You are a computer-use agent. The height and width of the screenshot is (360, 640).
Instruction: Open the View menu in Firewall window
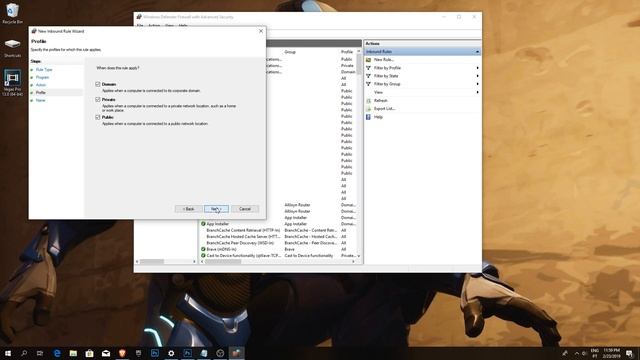169,26
